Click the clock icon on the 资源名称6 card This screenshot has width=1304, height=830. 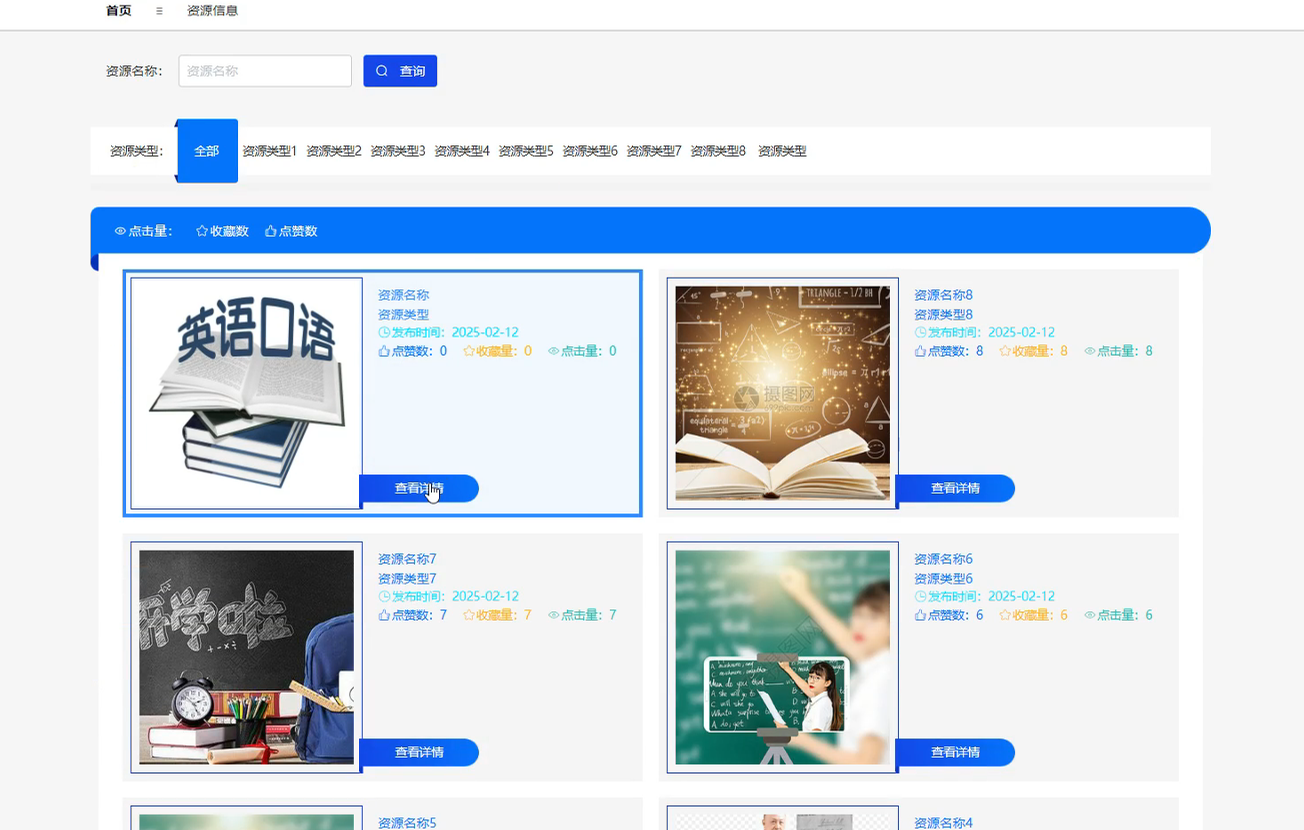pos(920,596)
